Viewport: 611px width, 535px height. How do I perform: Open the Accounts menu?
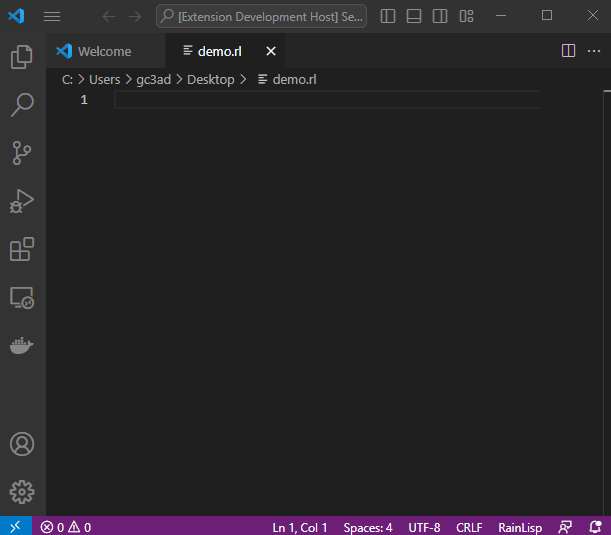point(22,444)
